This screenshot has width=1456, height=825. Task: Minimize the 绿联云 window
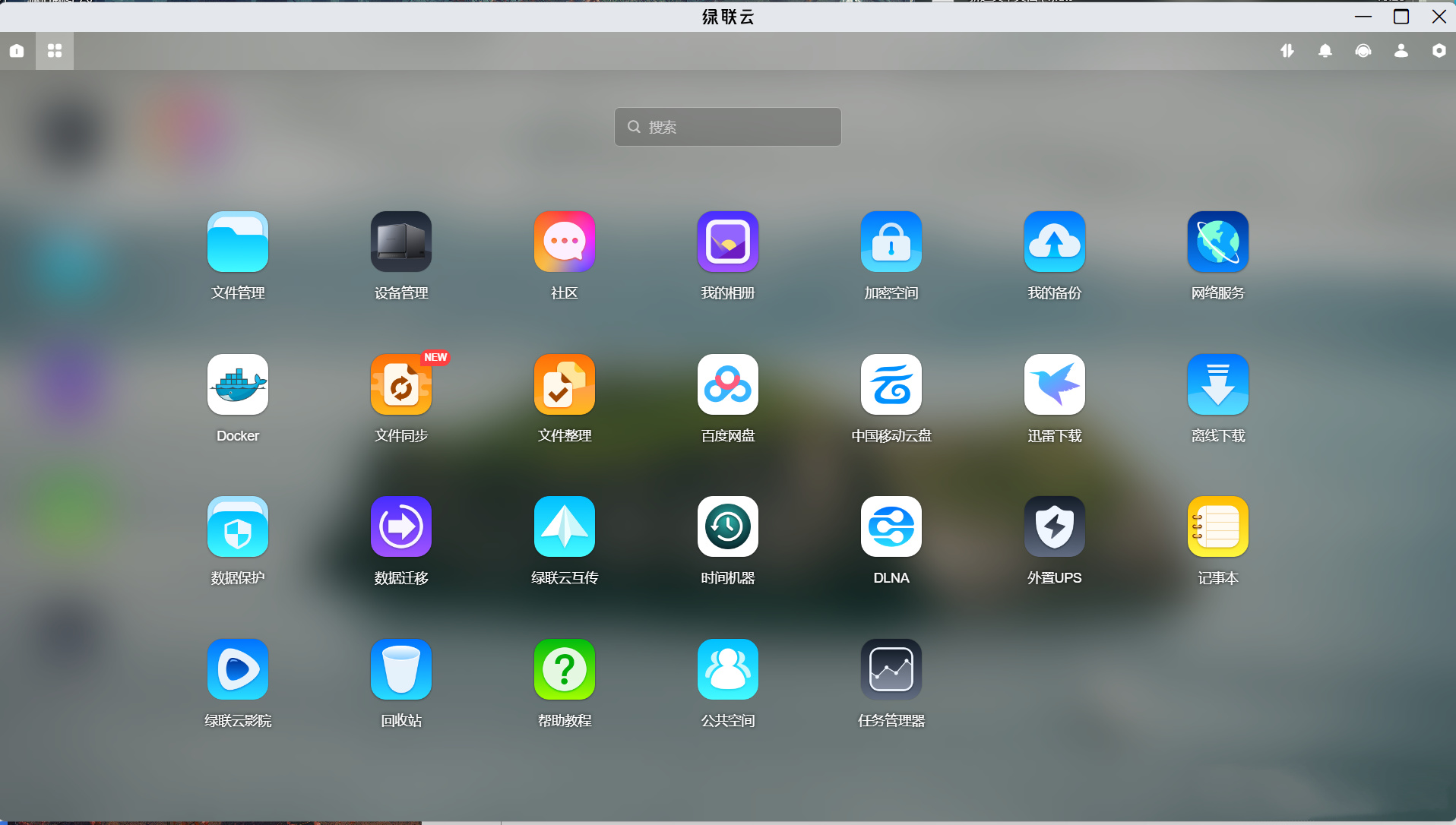(x=1363, y=17)
